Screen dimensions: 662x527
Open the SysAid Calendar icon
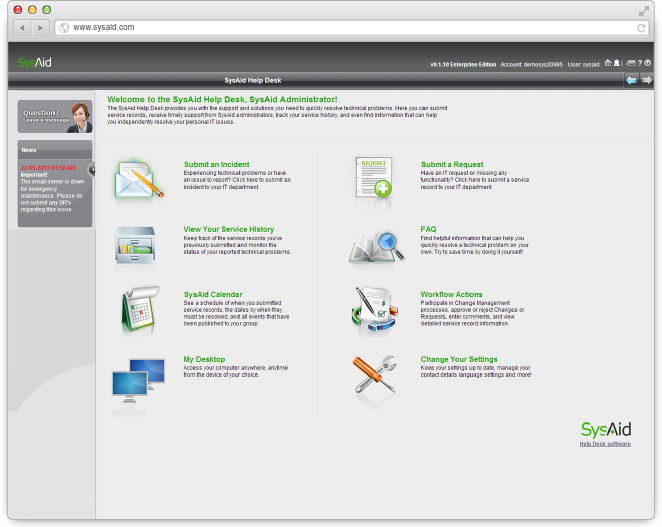pos(136,308)
